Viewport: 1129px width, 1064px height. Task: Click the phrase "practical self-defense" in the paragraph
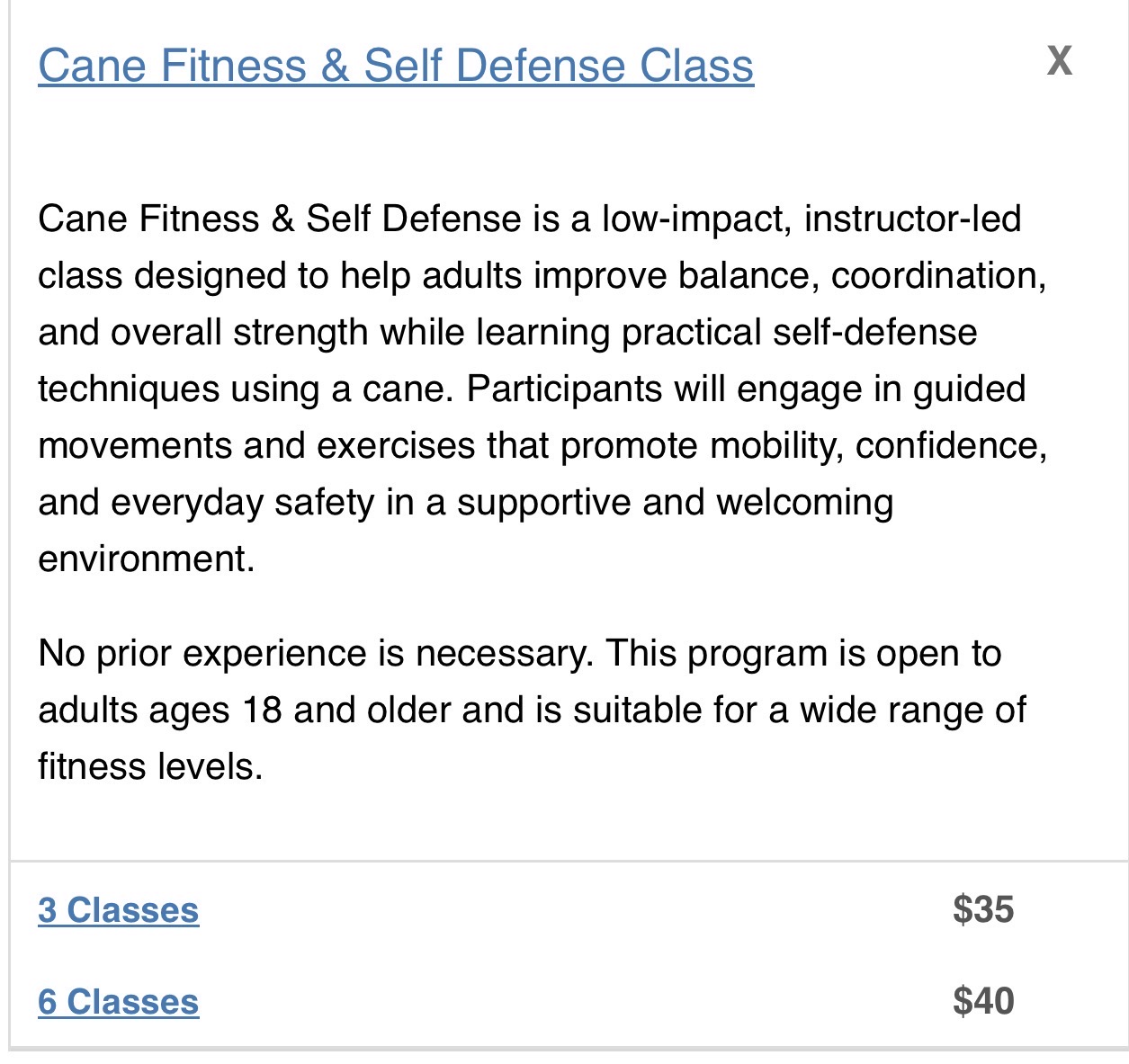point(800,333)
